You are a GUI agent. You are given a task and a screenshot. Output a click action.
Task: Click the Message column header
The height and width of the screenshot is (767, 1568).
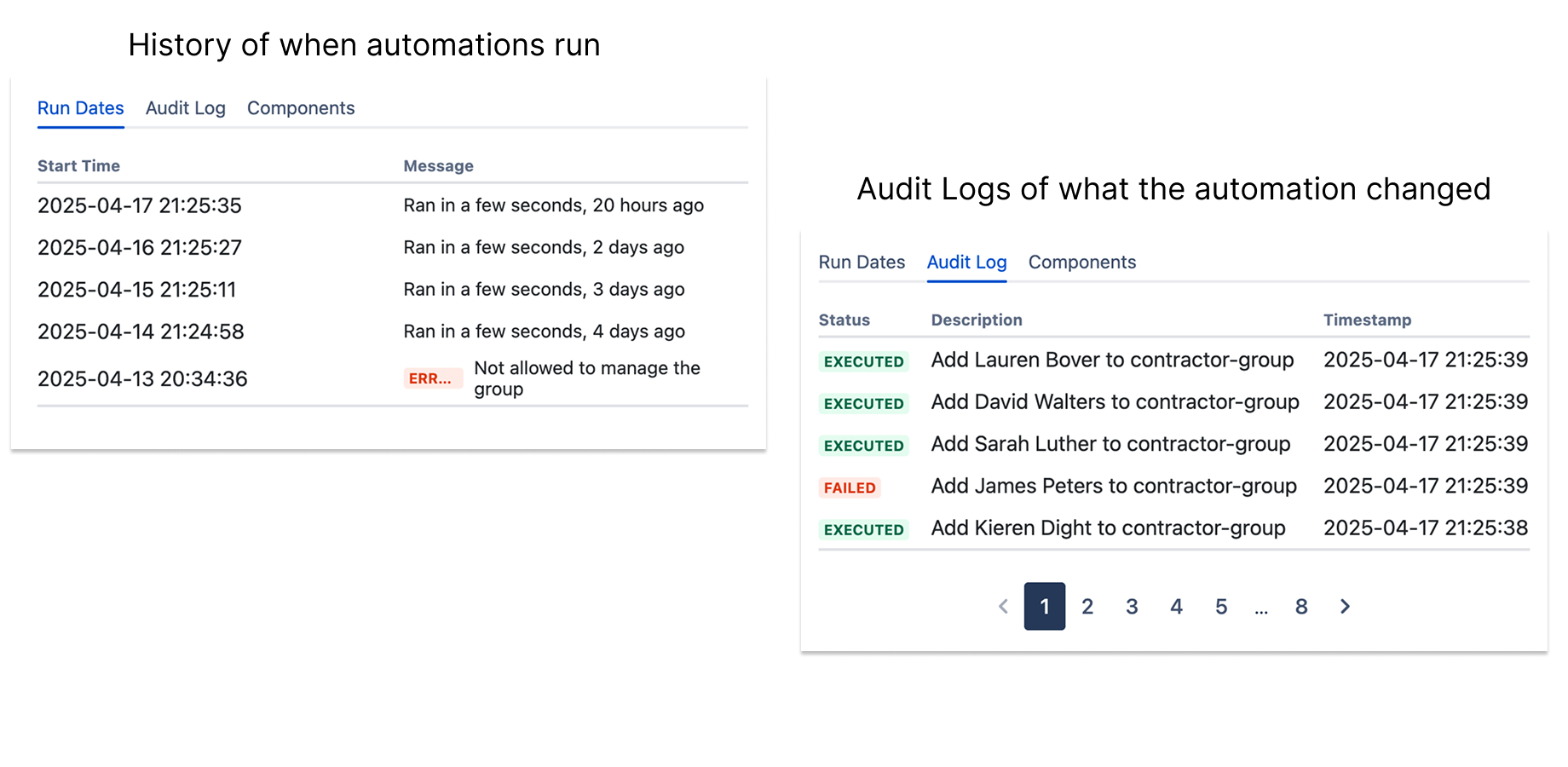point(438,166)
